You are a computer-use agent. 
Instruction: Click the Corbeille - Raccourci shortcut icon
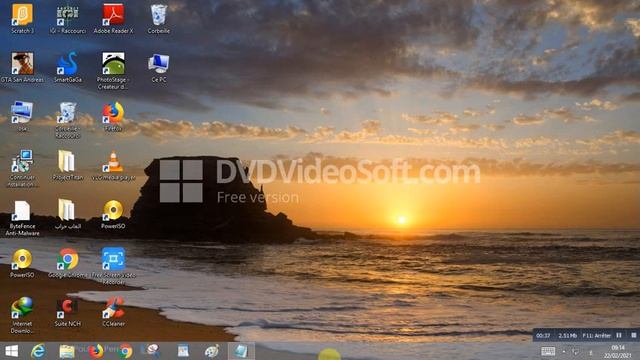pos(68,120)
